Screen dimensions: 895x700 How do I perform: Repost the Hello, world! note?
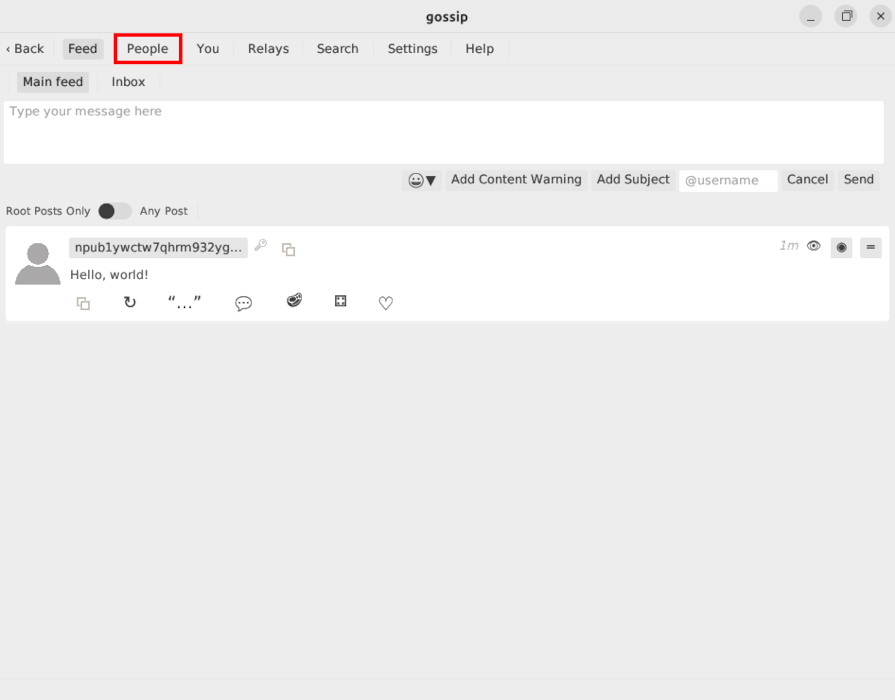(130, 302)
